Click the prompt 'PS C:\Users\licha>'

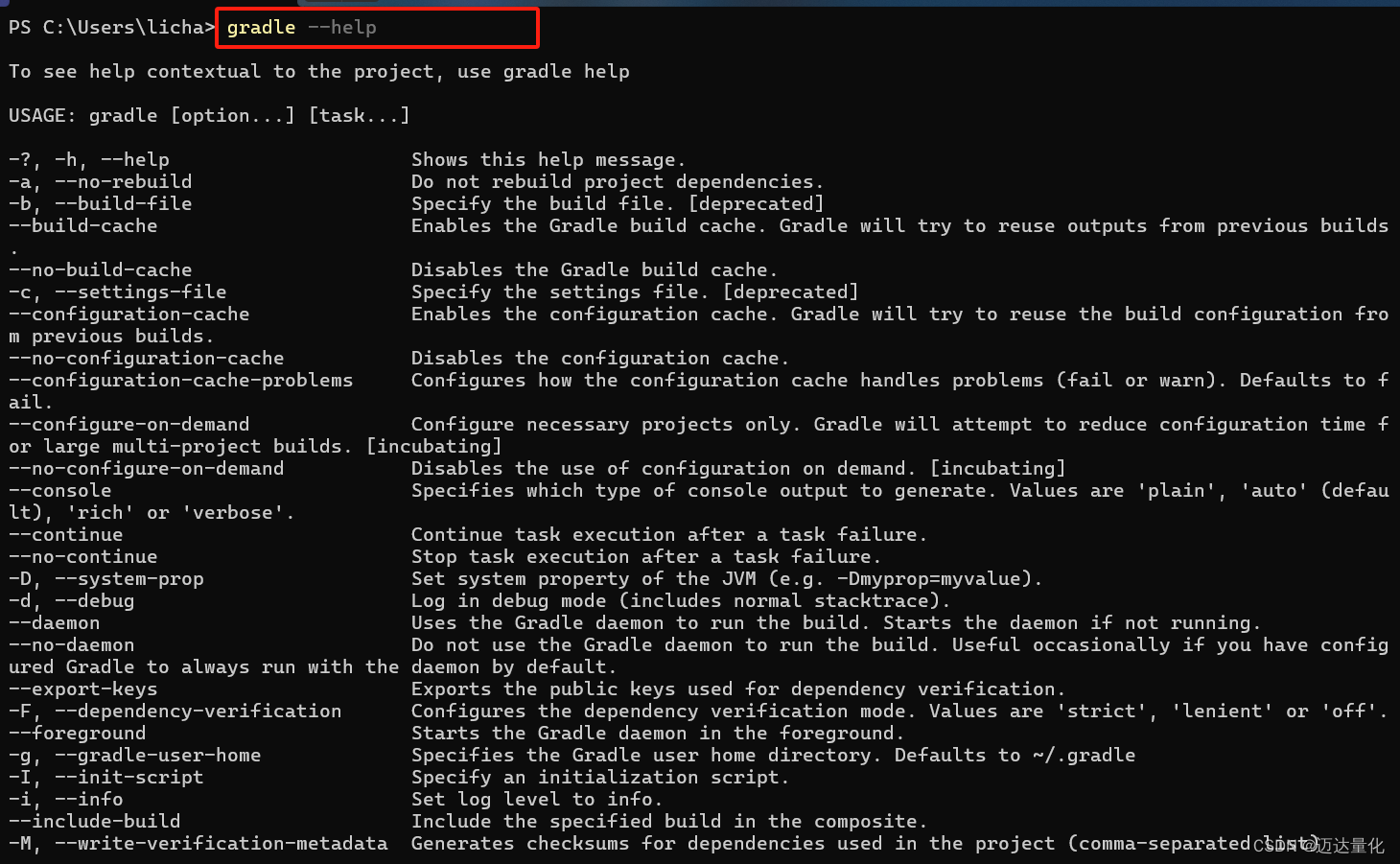(111, 27)
